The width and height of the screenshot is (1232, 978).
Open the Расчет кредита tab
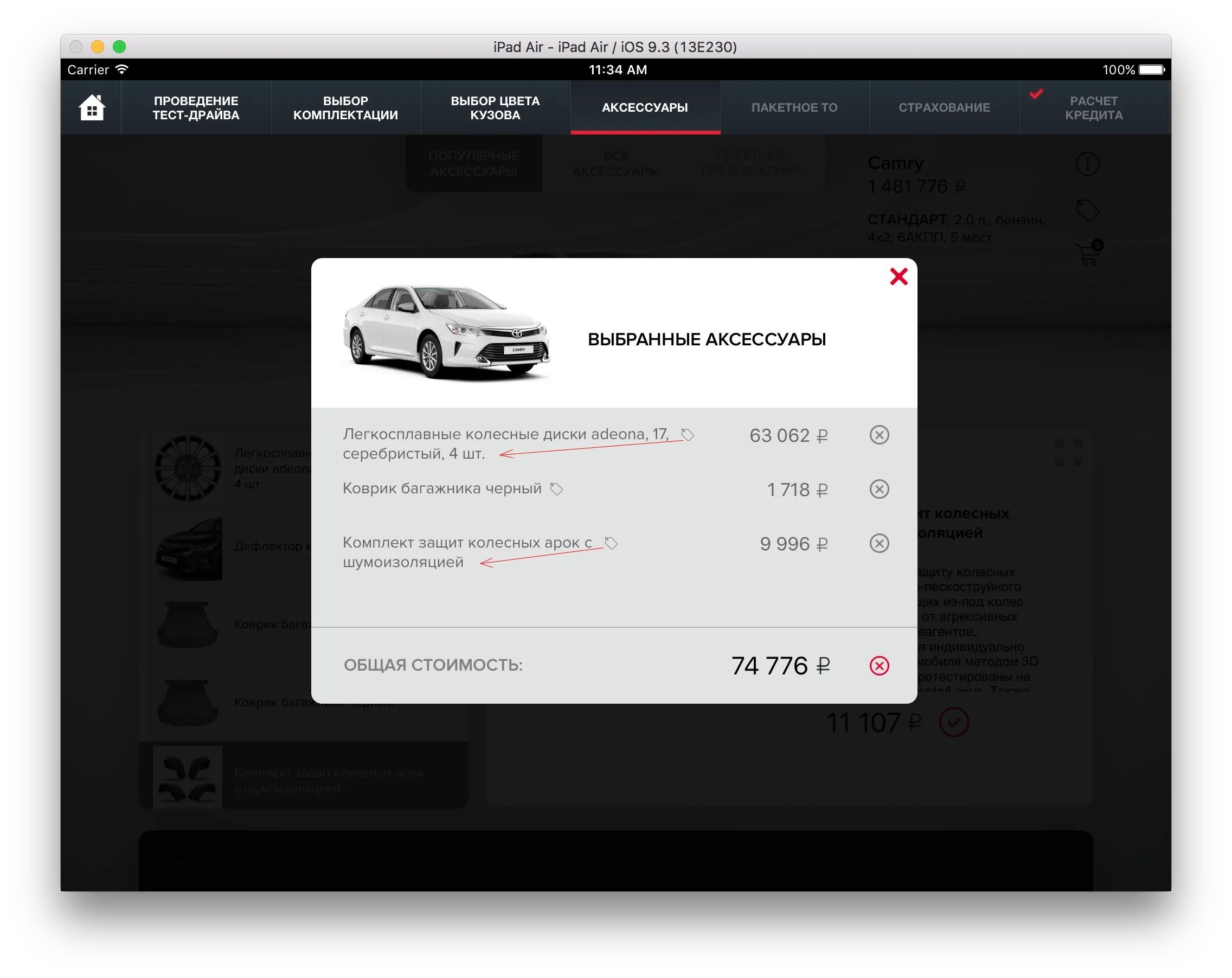(x=1094, y=107)
